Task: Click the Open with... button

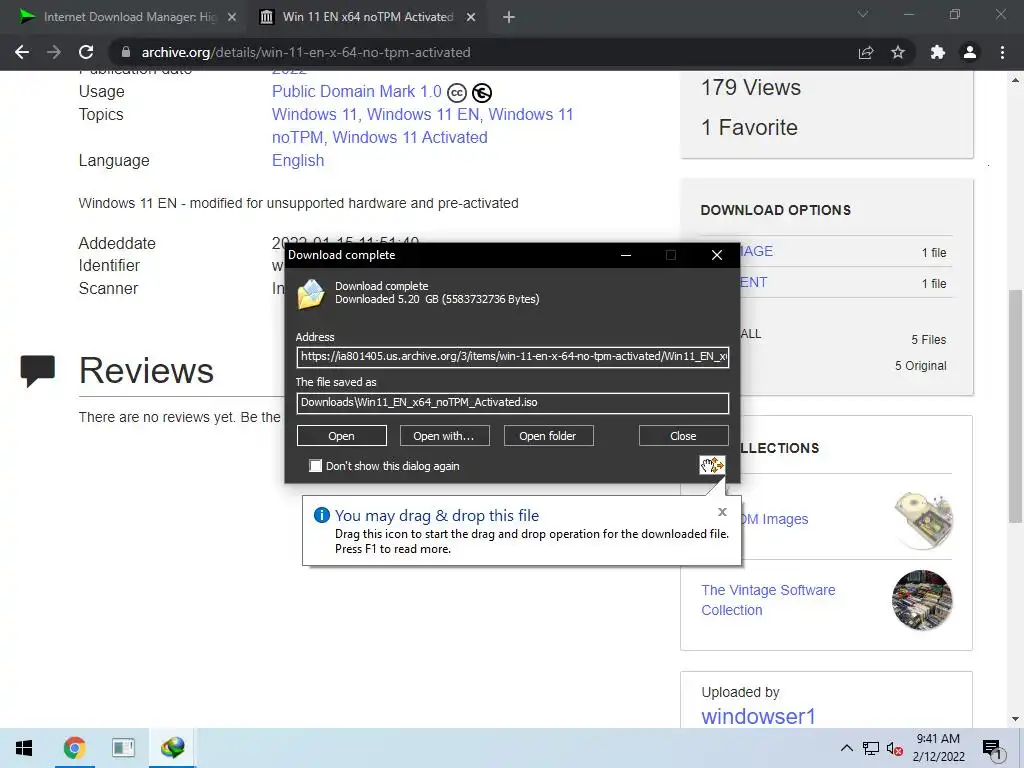Action: (x=444, y=436)
